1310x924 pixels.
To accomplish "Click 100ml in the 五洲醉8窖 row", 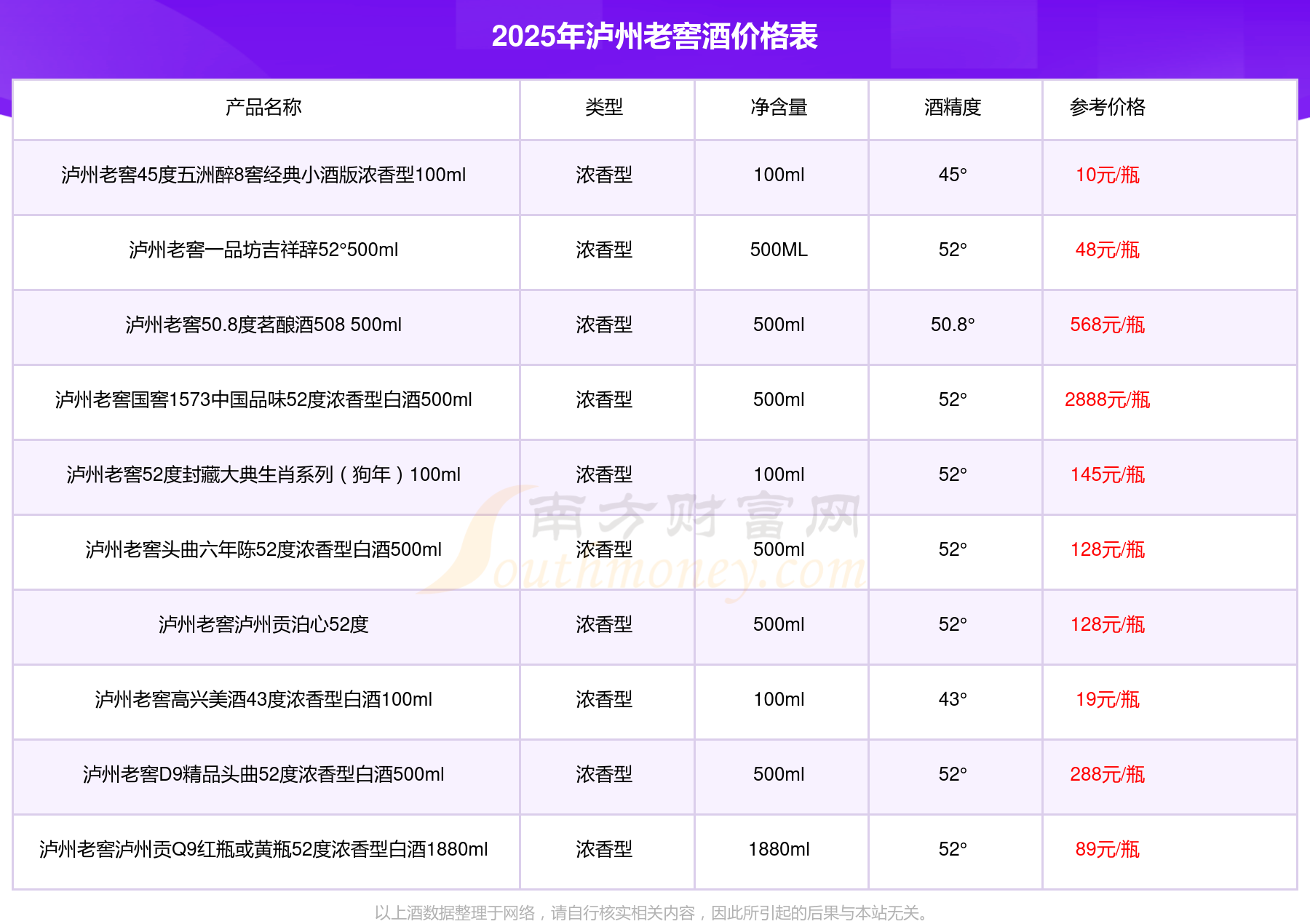I will (x=779, y=175).
